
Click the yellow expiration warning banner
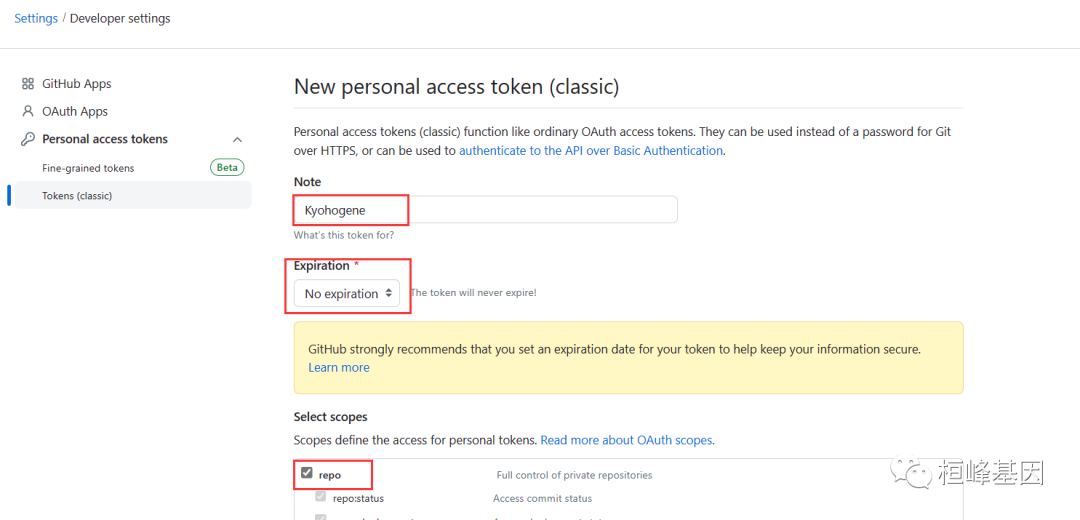pyautogui.click(x=628, y=357)
